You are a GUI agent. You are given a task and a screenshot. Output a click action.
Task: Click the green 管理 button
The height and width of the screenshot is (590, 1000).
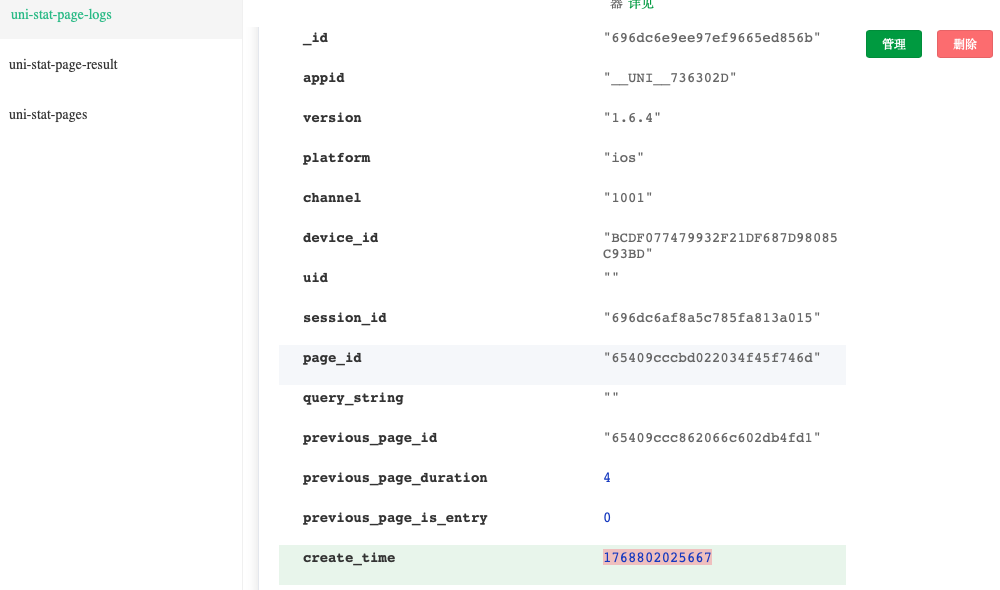coord(893,44)
